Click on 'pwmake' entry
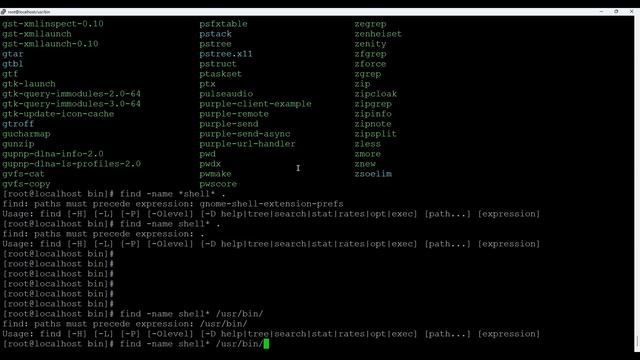Image resolution: width=640 pixels, height=360 pixels. click(x=216, y=174)
